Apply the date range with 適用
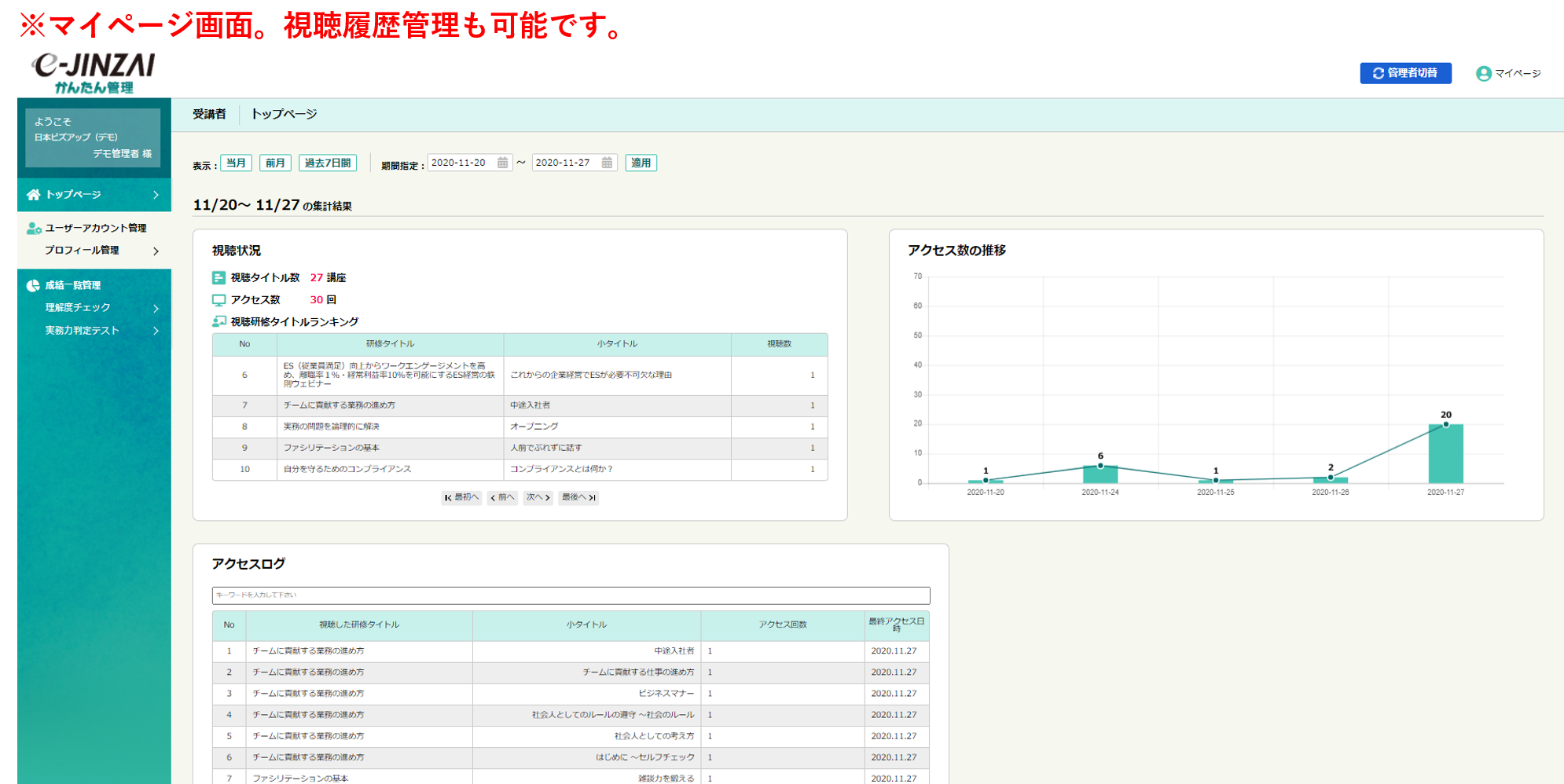 [x=641, y=163]
